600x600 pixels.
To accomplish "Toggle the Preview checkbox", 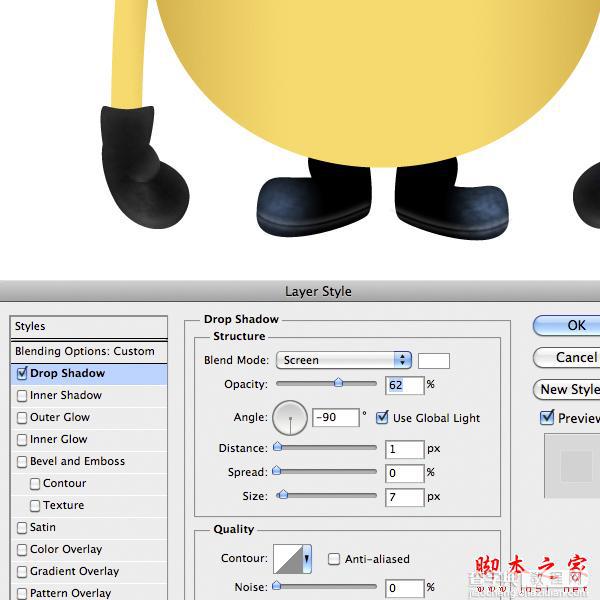I will 547,418.
